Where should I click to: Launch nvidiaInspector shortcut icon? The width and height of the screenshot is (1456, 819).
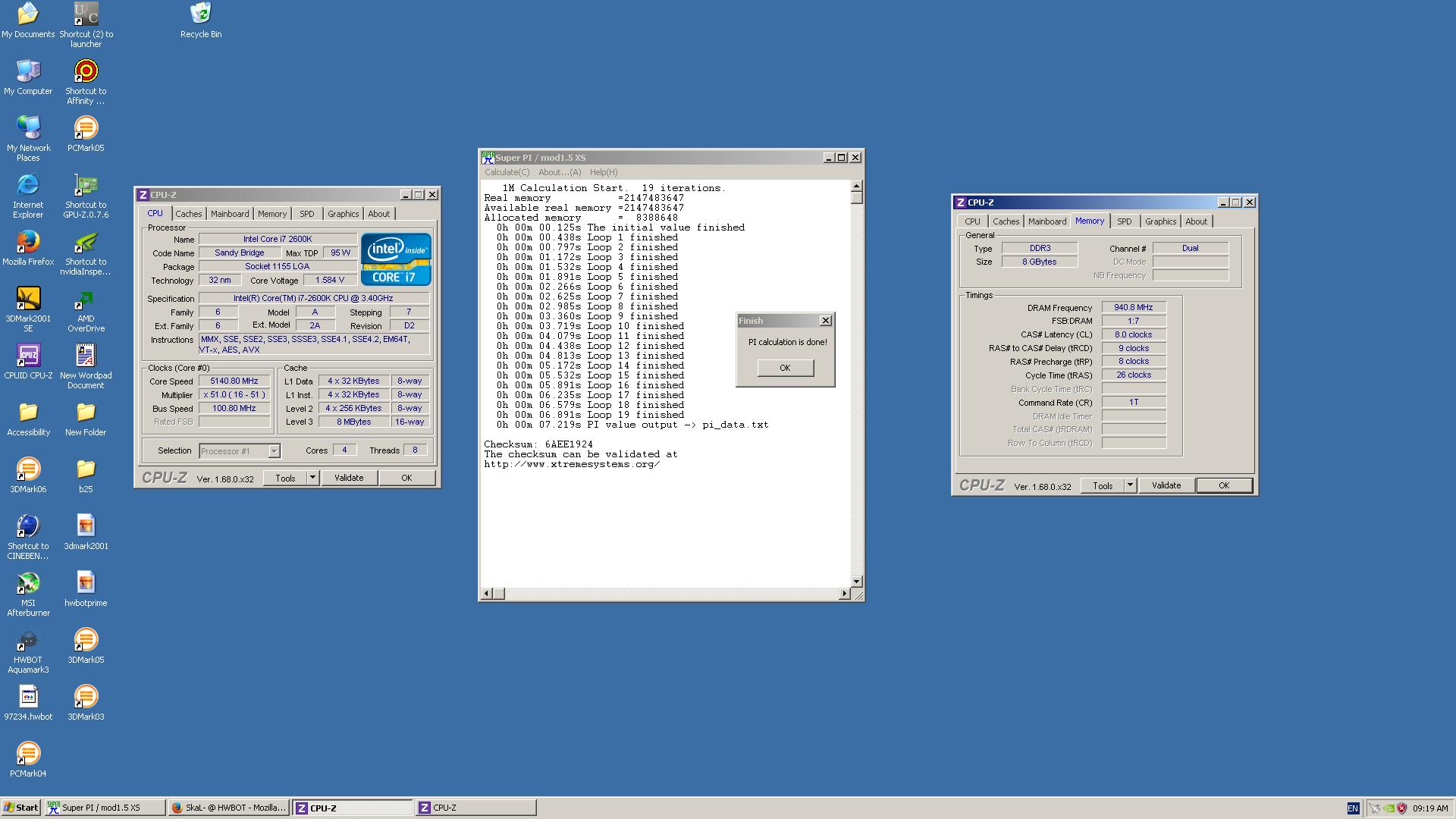point(86,253)
